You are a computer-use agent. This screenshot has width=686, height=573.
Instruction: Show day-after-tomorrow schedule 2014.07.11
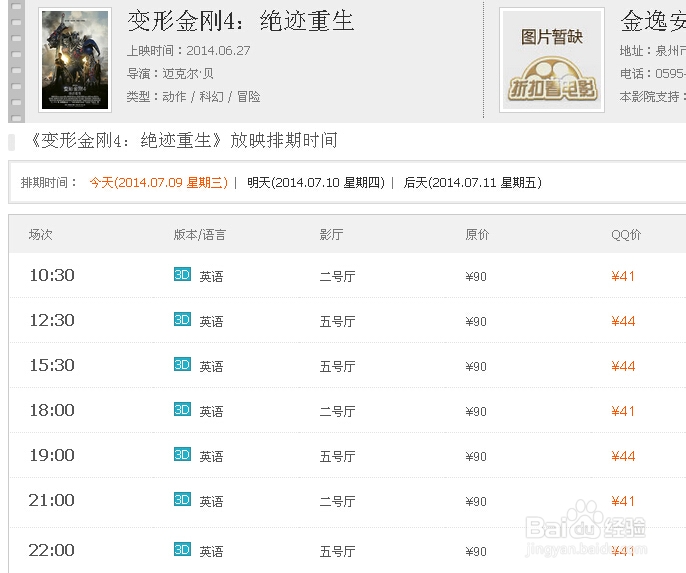coord(472,183)
